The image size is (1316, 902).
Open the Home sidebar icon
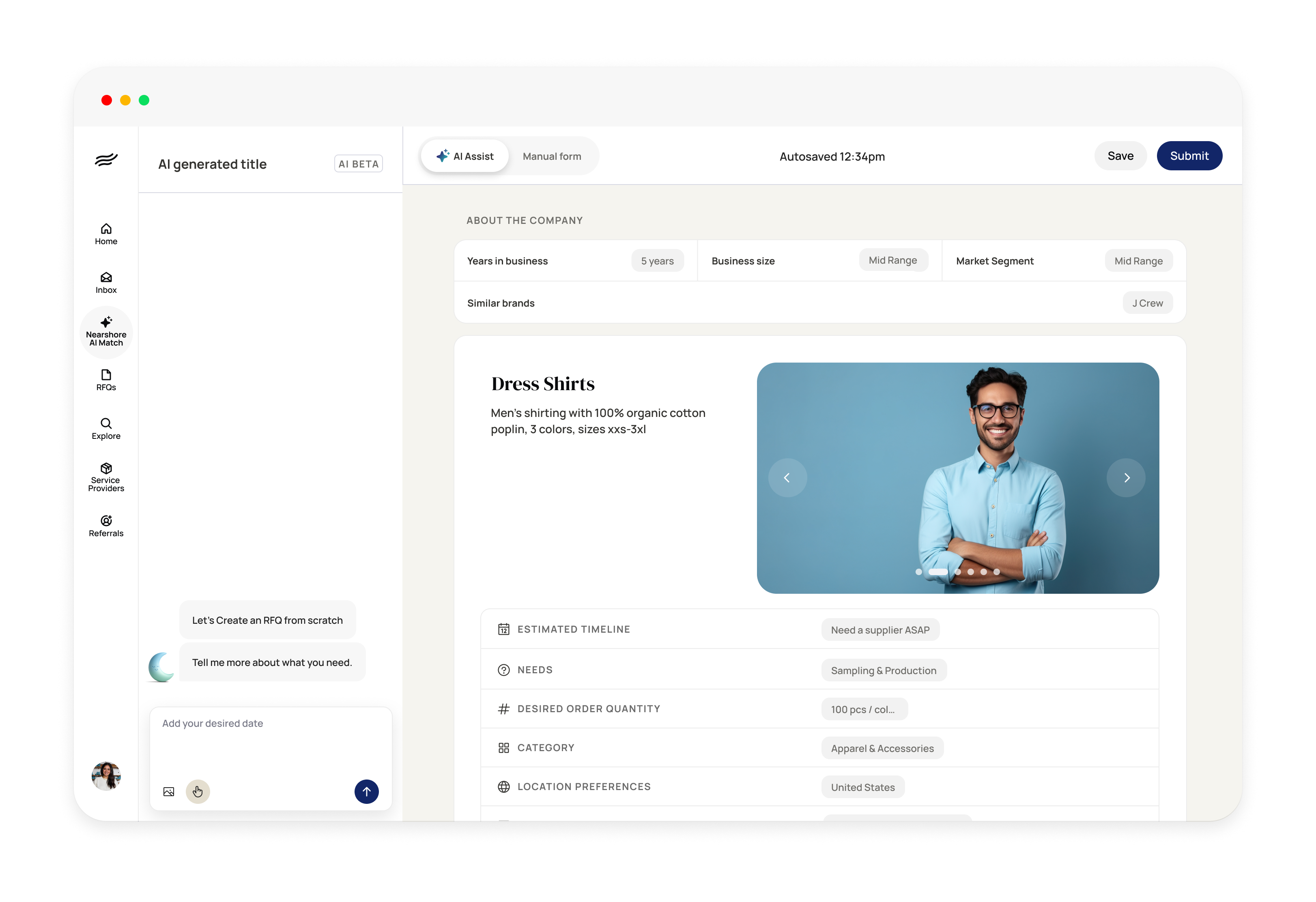tap(106, 234)
